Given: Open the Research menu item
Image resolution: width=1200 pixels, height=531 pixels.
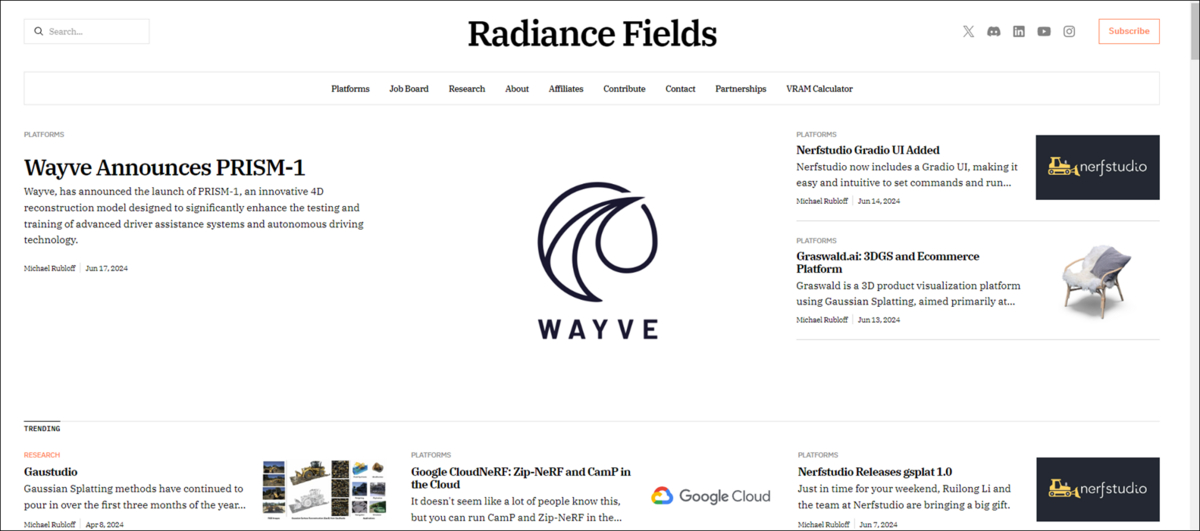Looking at the screenshot, I should point(467,89).
